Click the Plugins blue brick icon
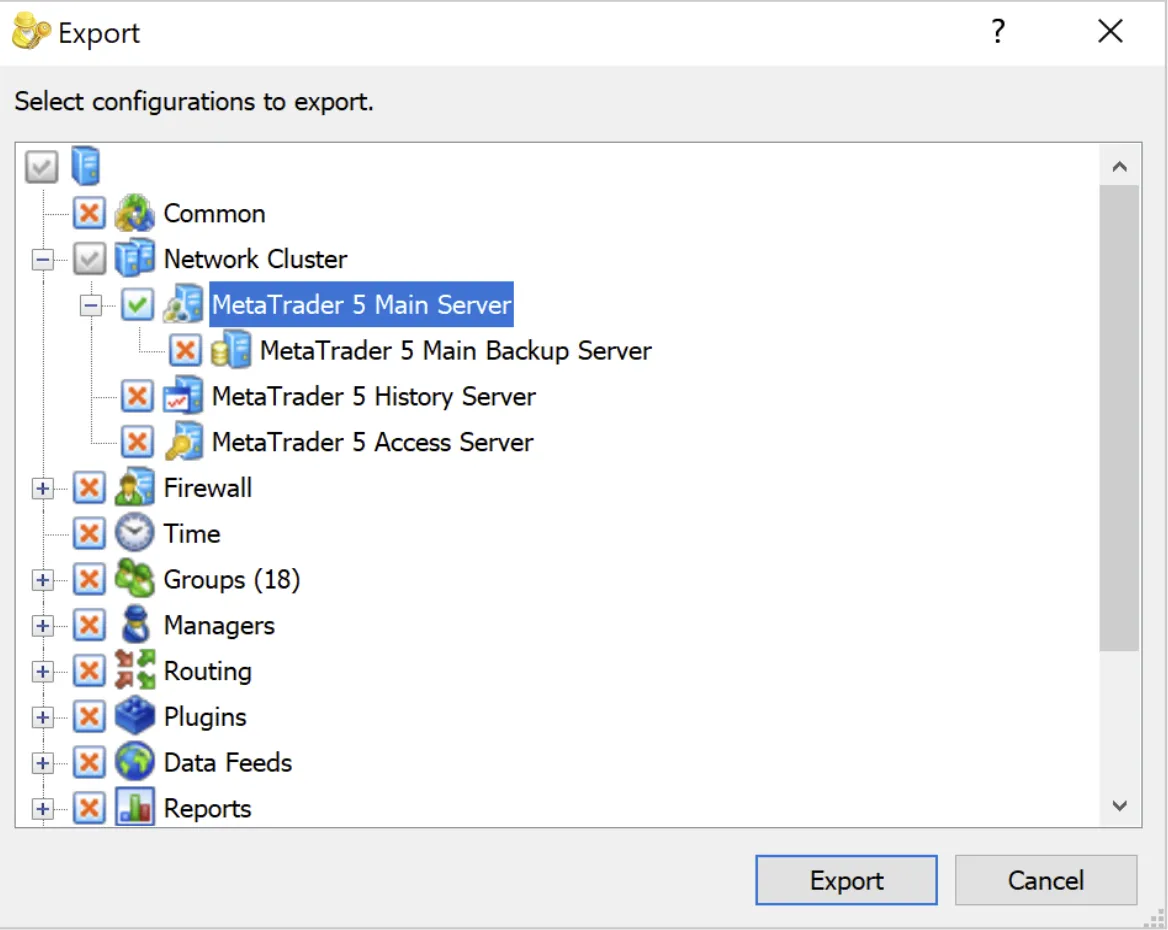Screen dimensions: 1168x930 [135, 716]
